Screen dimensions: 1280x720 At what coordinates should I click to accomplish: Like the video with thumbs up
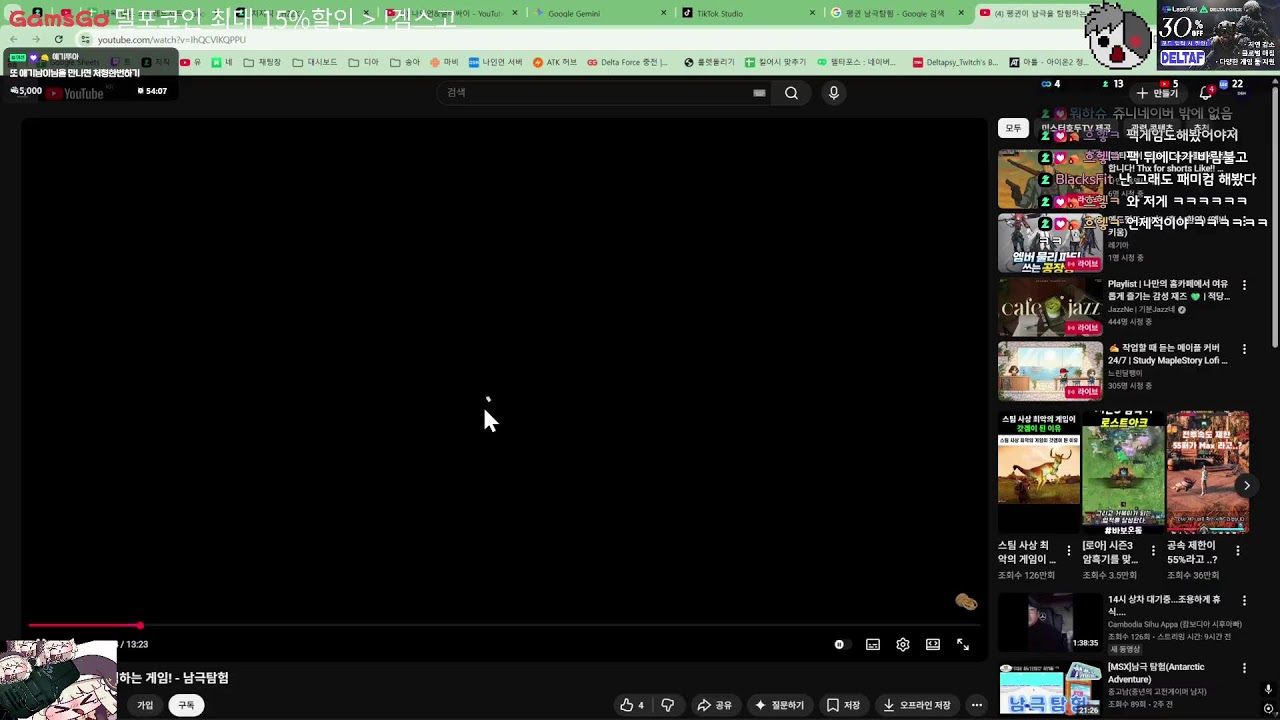click(x=632, y=705)
